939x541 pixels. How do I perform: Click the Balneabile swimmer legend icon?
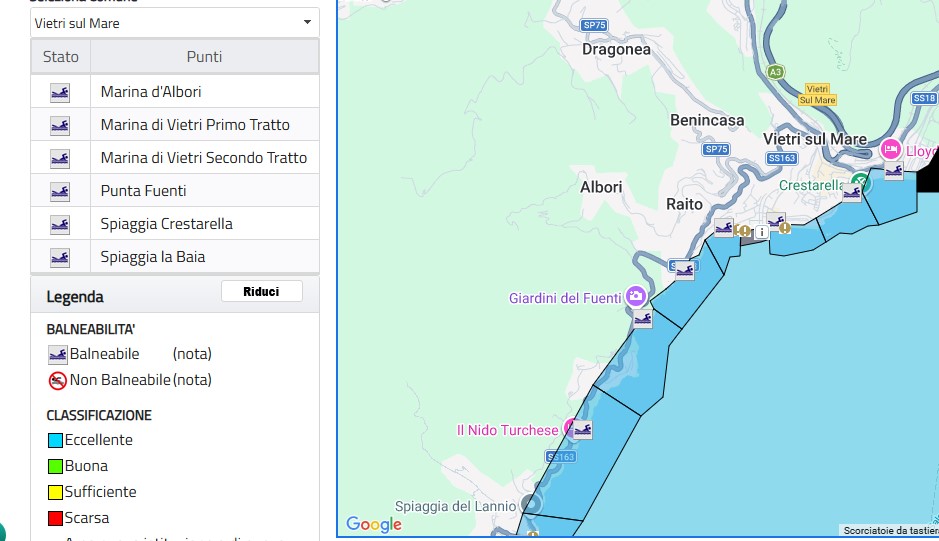[57, 355]
